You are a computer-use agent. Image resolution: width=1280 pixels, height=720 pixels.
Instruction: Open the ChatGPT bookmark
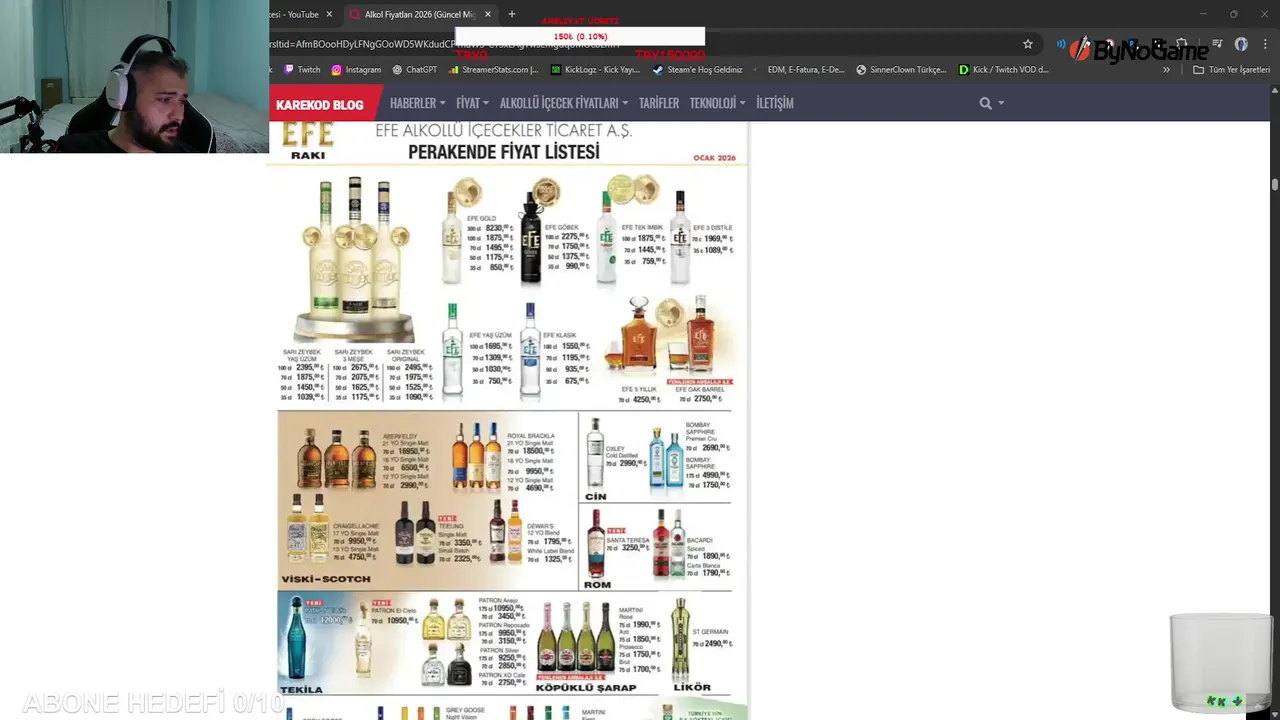[415, 70]
